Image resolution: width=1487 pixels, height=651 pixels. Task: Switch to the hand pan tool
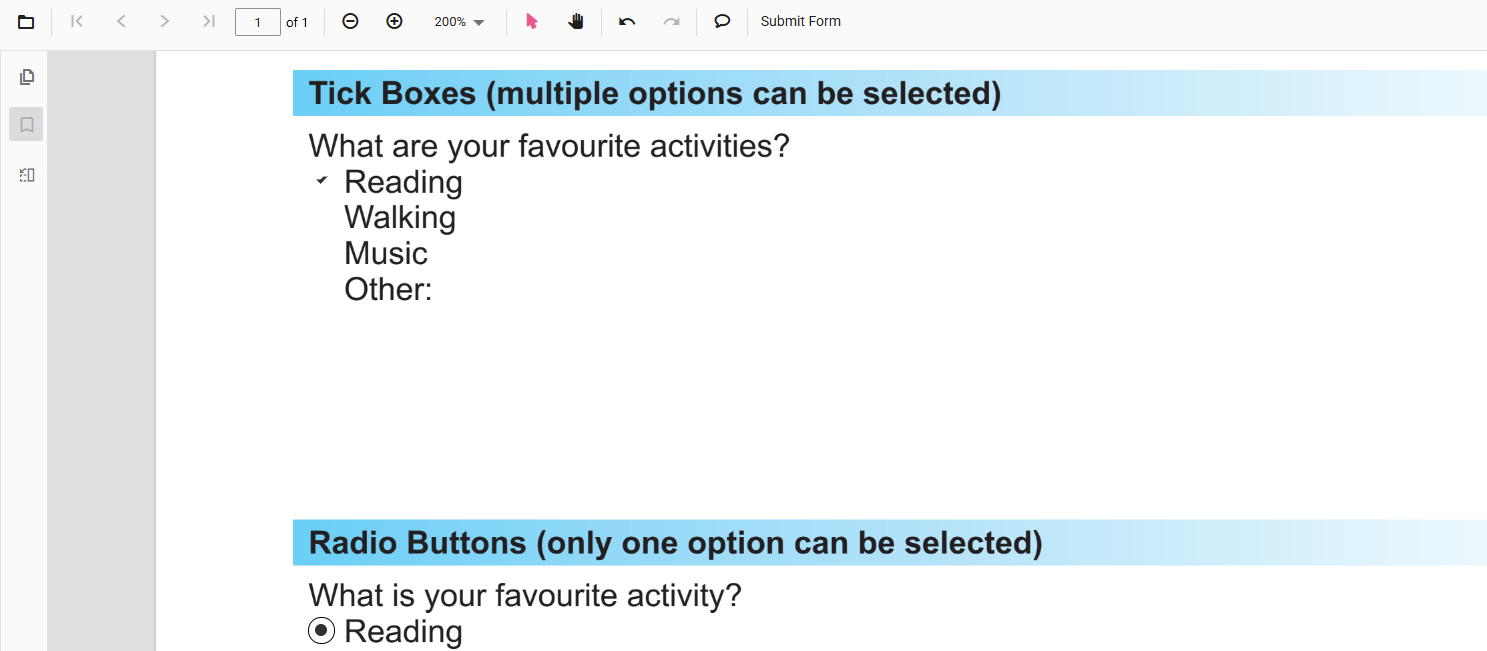click(576, 22)
